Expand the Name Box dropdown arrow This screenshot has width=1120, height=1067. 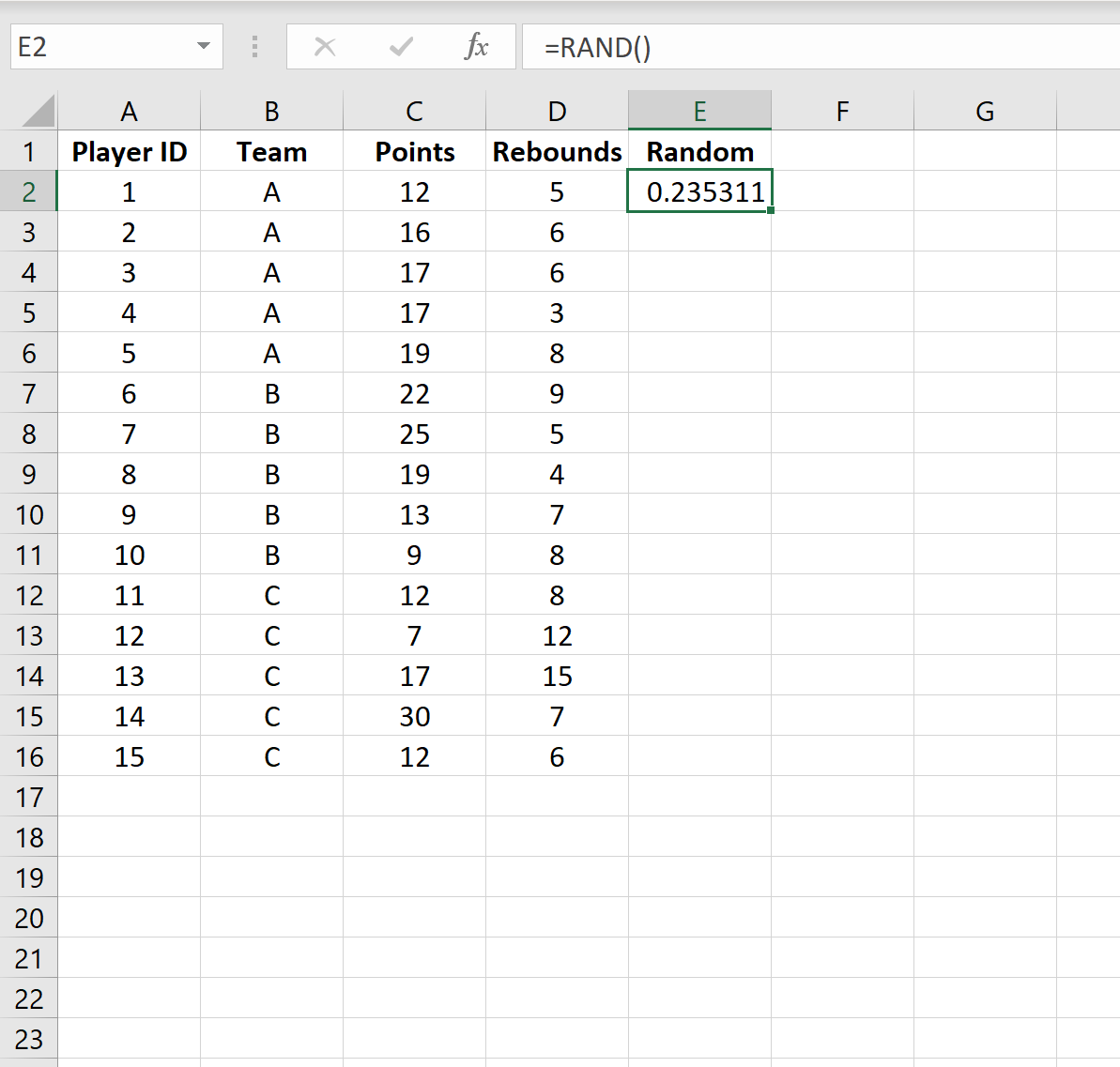[x=203, y=47]
